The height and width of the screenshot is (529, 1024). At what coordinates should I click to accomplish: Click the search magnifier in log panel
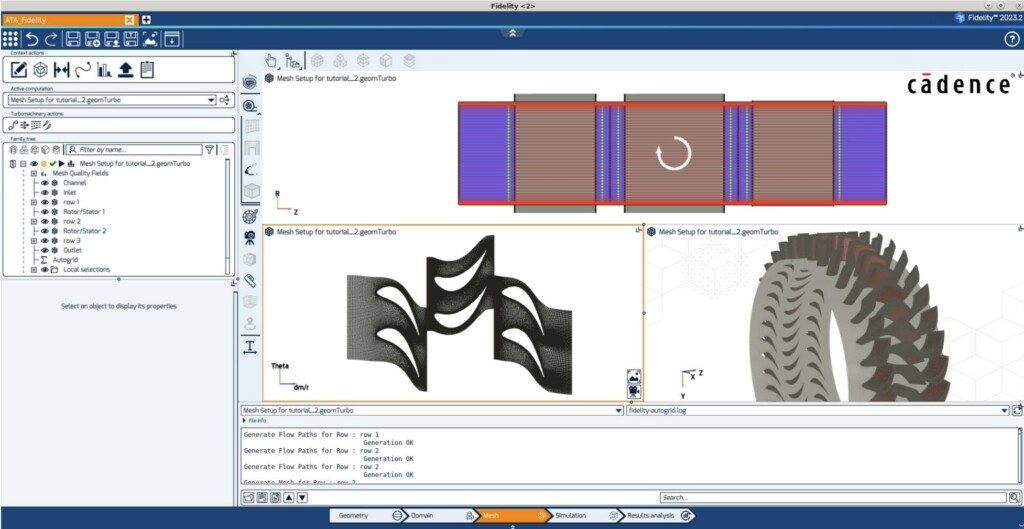click(1016, 498)
